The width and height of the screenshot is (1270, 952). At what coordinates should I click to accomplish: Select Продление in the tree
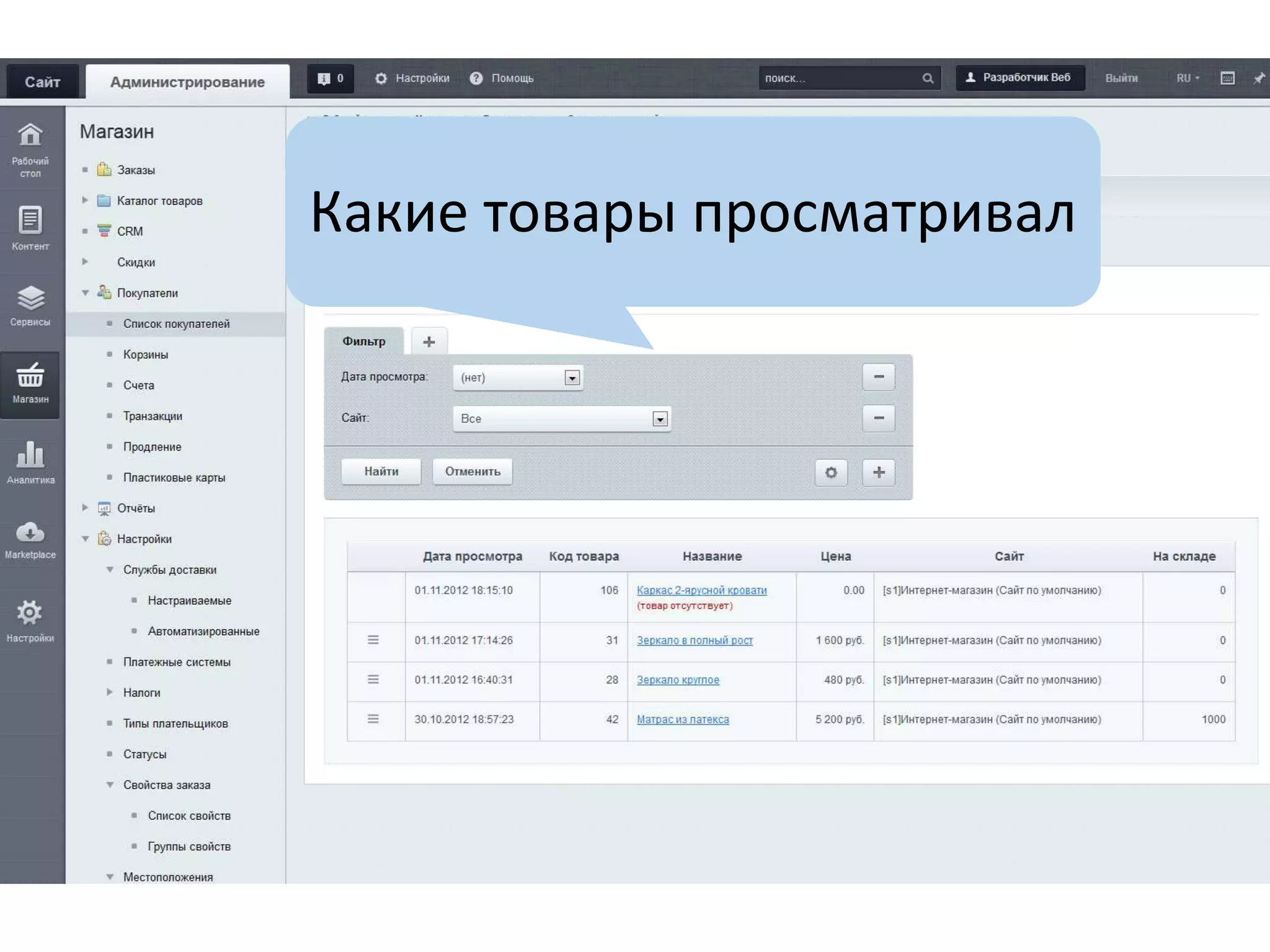[x=152, y=447]
